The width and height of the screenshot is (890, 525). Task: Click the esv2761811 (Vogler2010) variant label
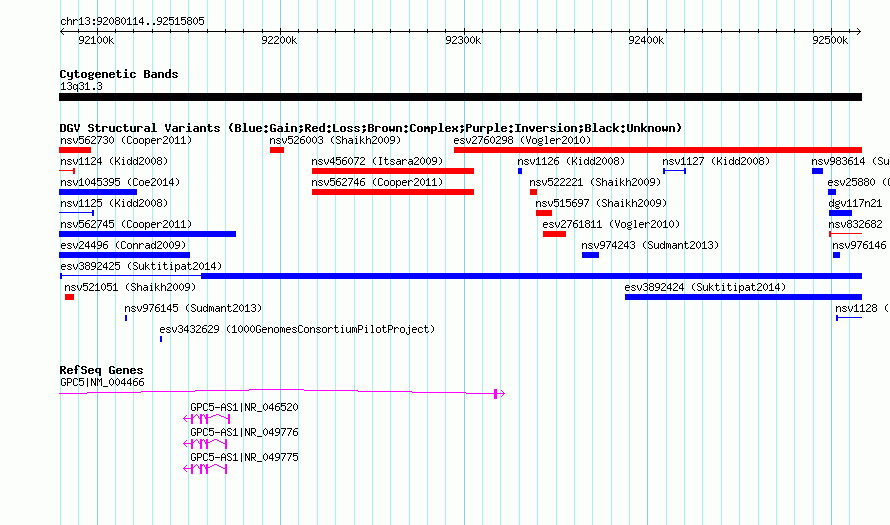click(611, 224)
